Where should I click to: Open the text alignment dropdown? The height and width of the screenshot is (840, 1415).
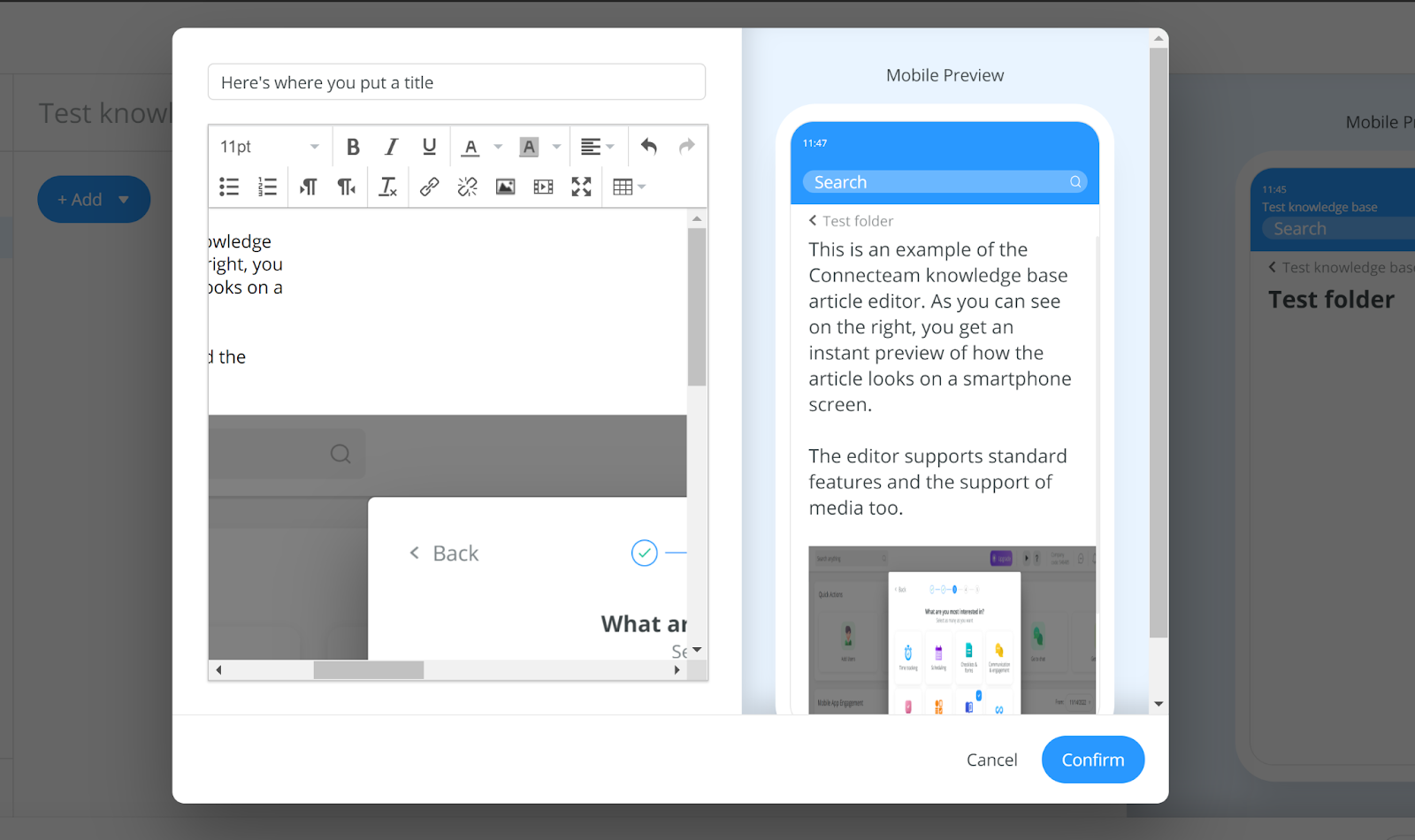[597, 147]
